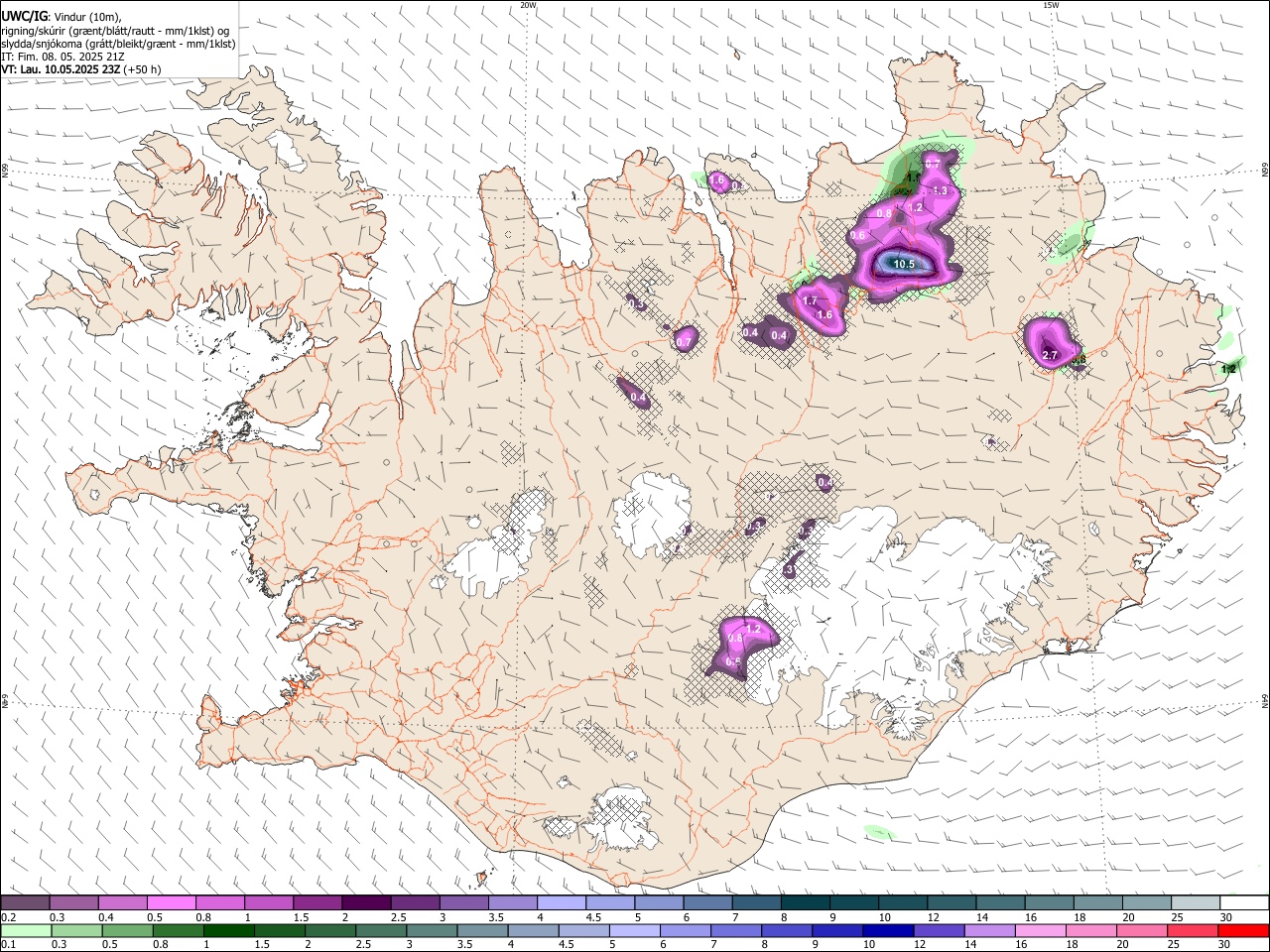Click the '20W' longitude label

click(x=528, y=5)
